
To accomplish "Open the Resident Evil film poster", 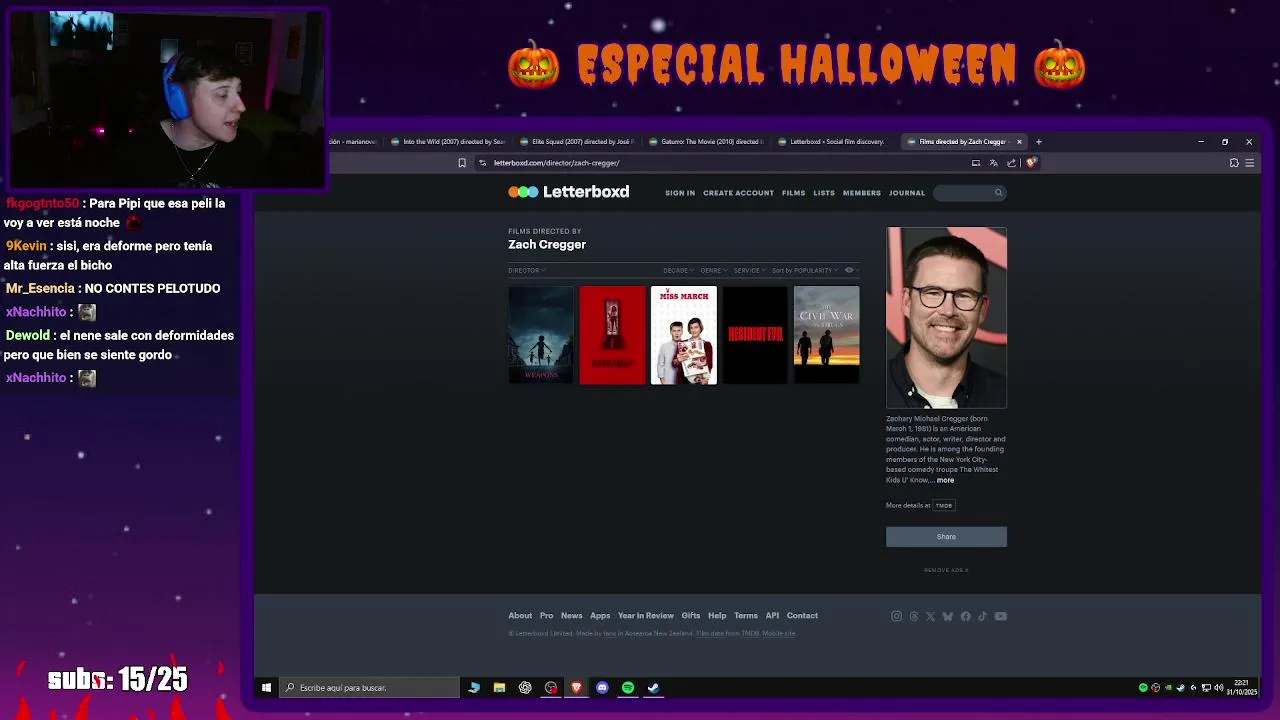I will [755, 335].
